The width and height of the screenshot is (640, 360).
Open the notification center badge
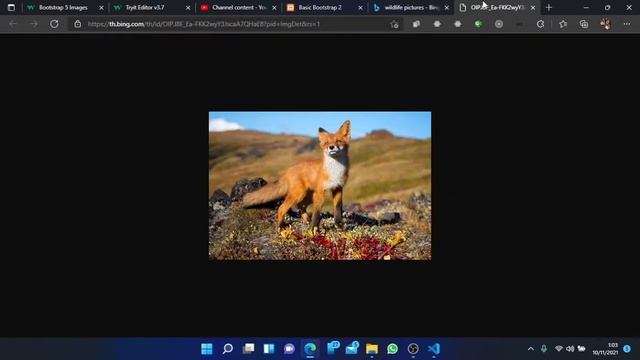click(627, 349)
